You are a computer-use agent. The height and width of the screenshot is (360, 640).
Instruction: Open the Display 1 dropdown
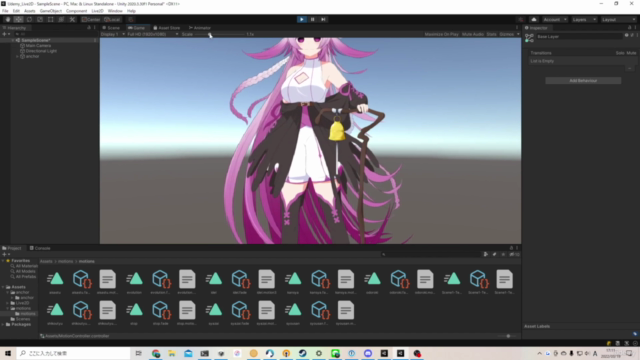coord(112,34)
